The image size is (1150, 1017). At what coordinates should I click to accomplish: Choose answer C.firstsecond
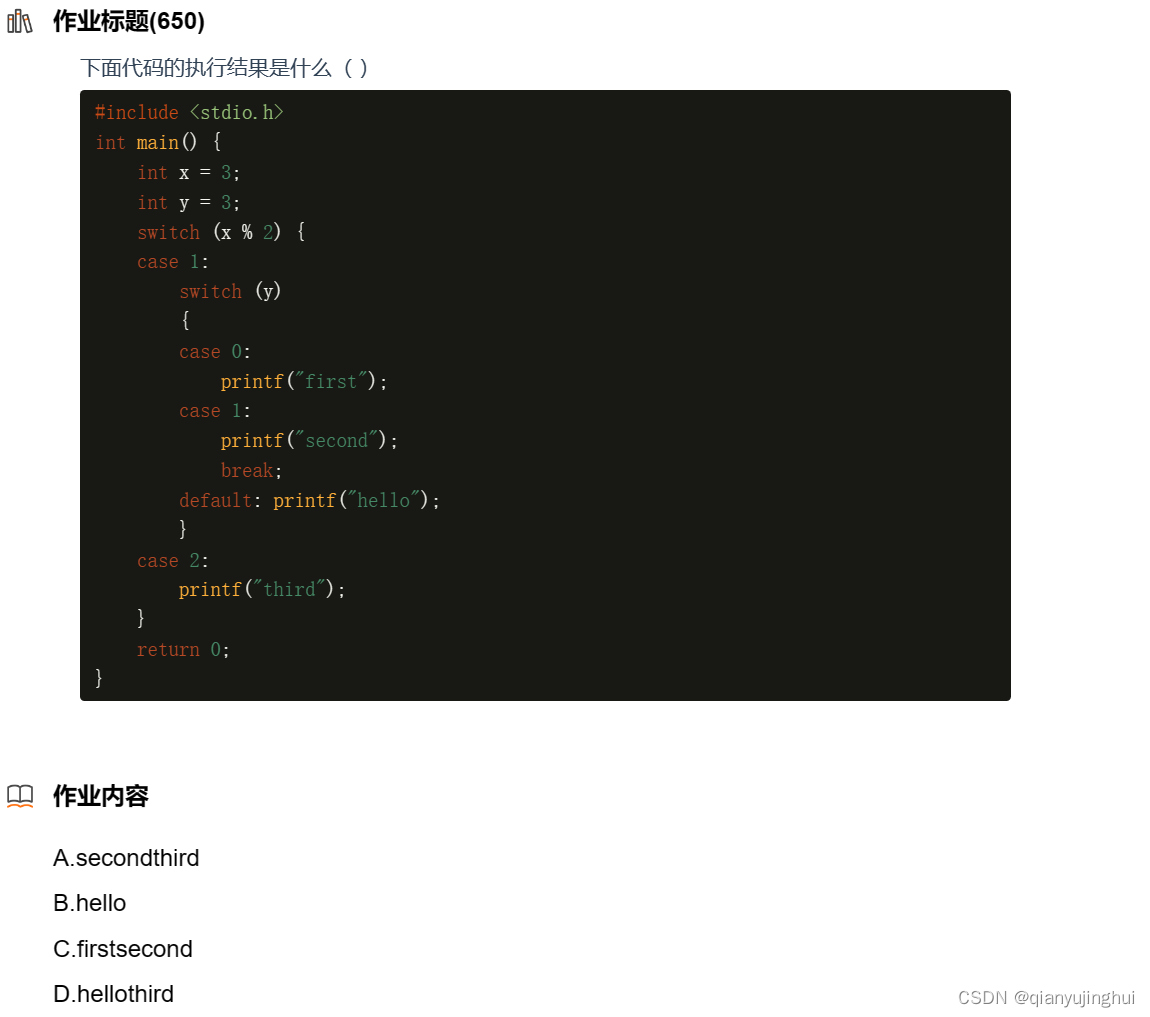tap(122, 949)
